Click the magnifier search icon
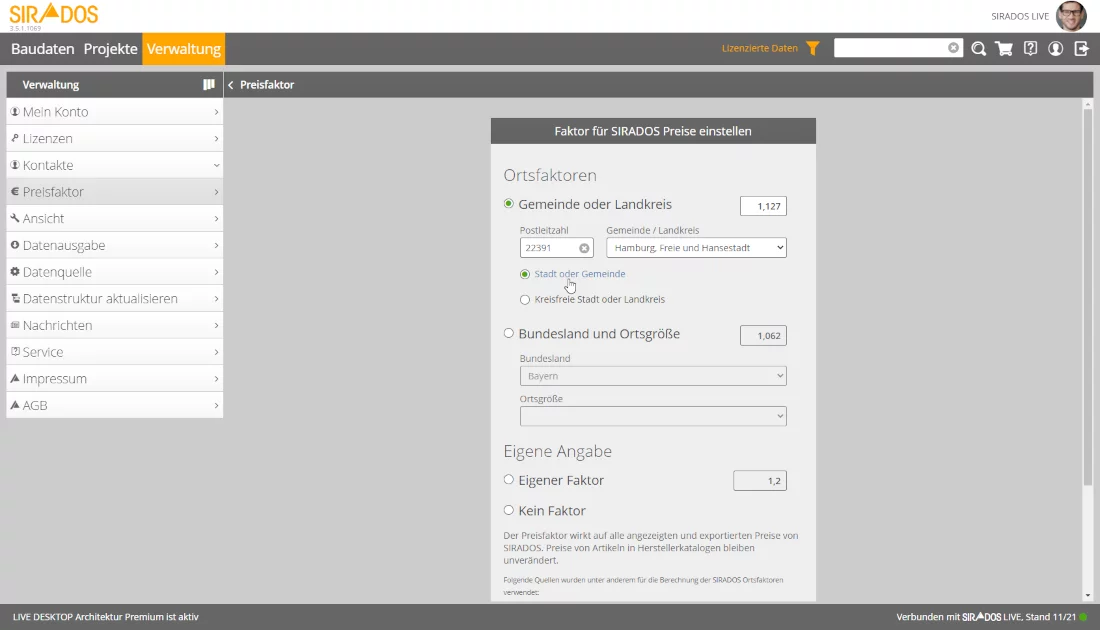 [x=978, y=48]
